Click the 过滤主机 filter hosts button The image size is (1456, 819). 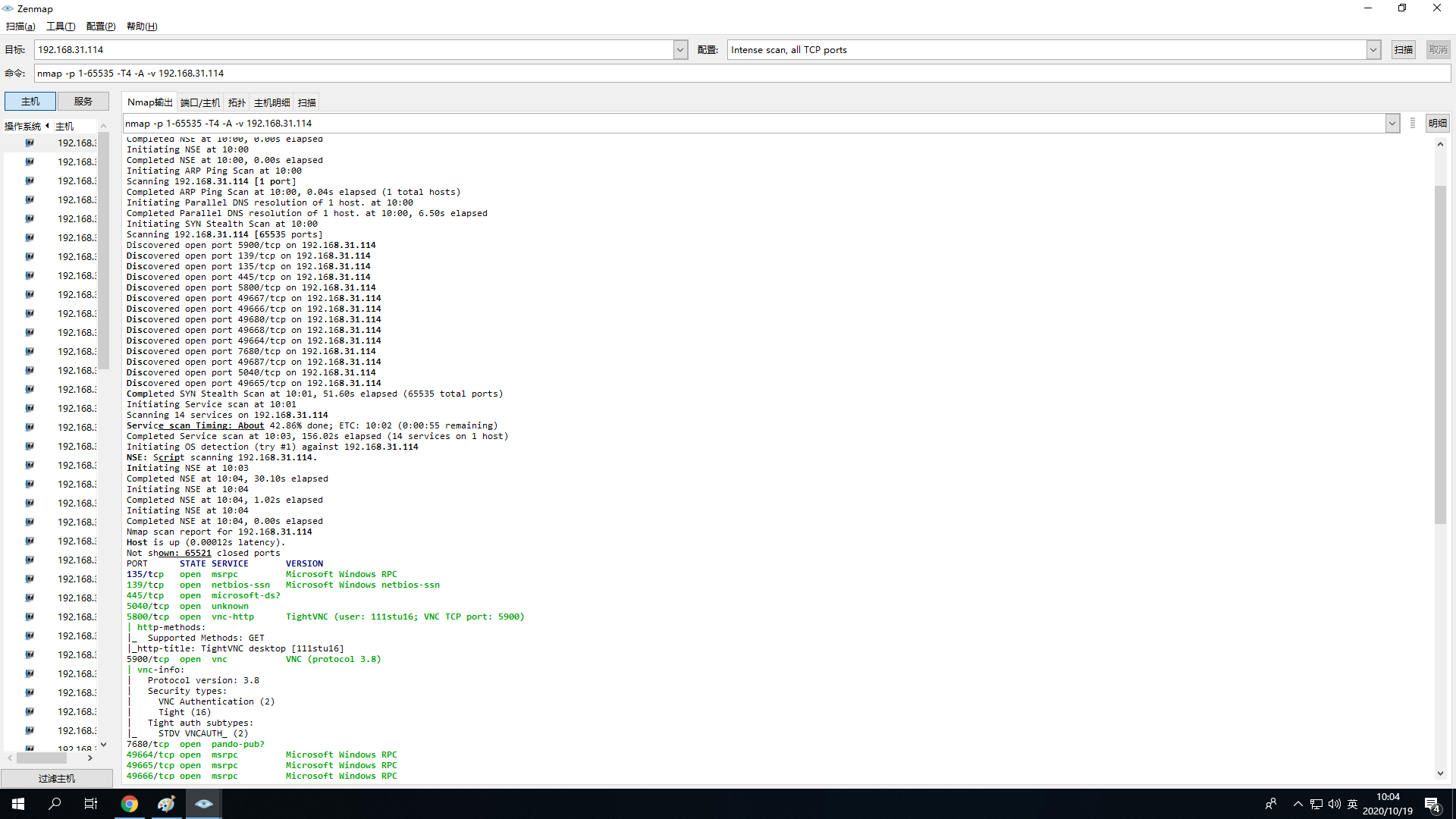[57, 779]
